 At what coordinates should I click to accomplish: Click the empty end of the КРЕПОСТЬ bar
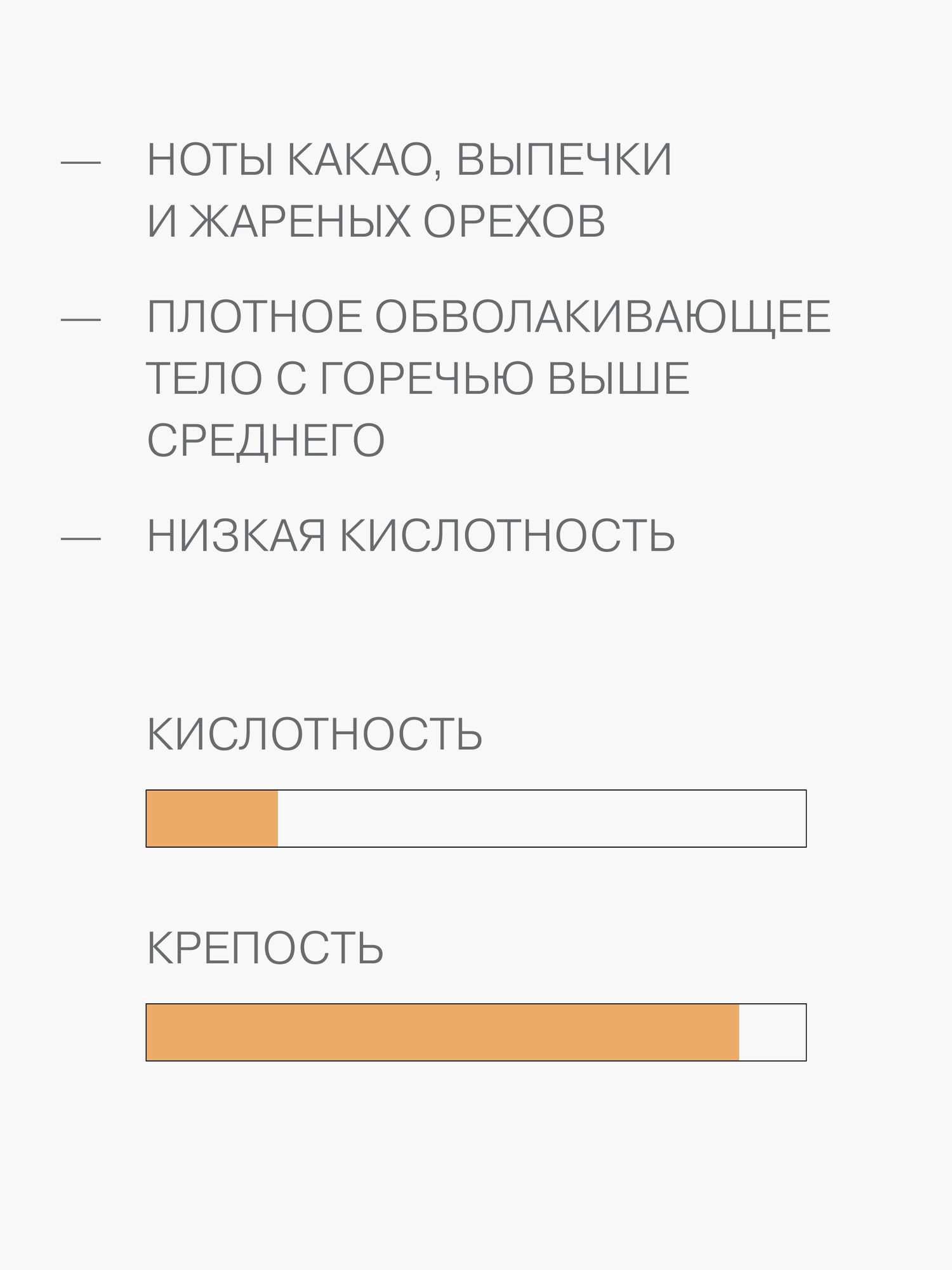772,1032
